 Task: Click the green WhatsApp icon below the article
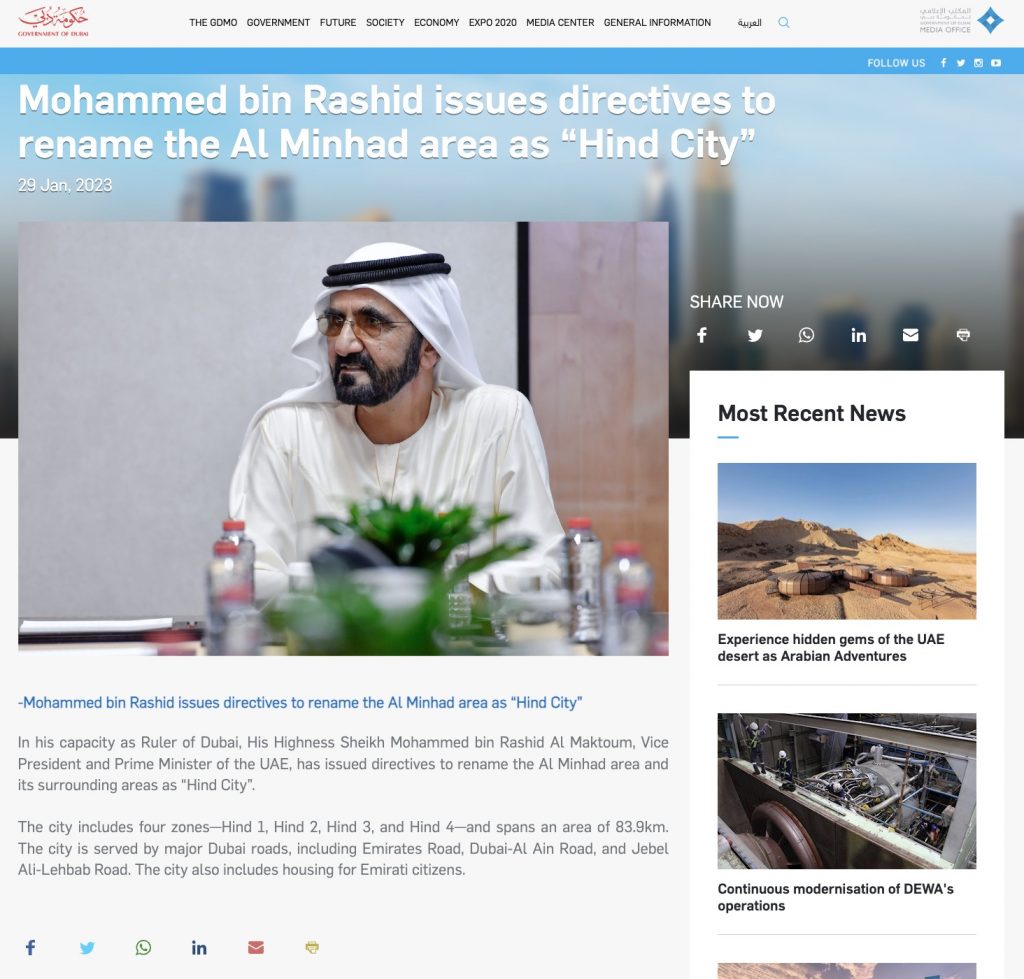[x=144, y=947]
